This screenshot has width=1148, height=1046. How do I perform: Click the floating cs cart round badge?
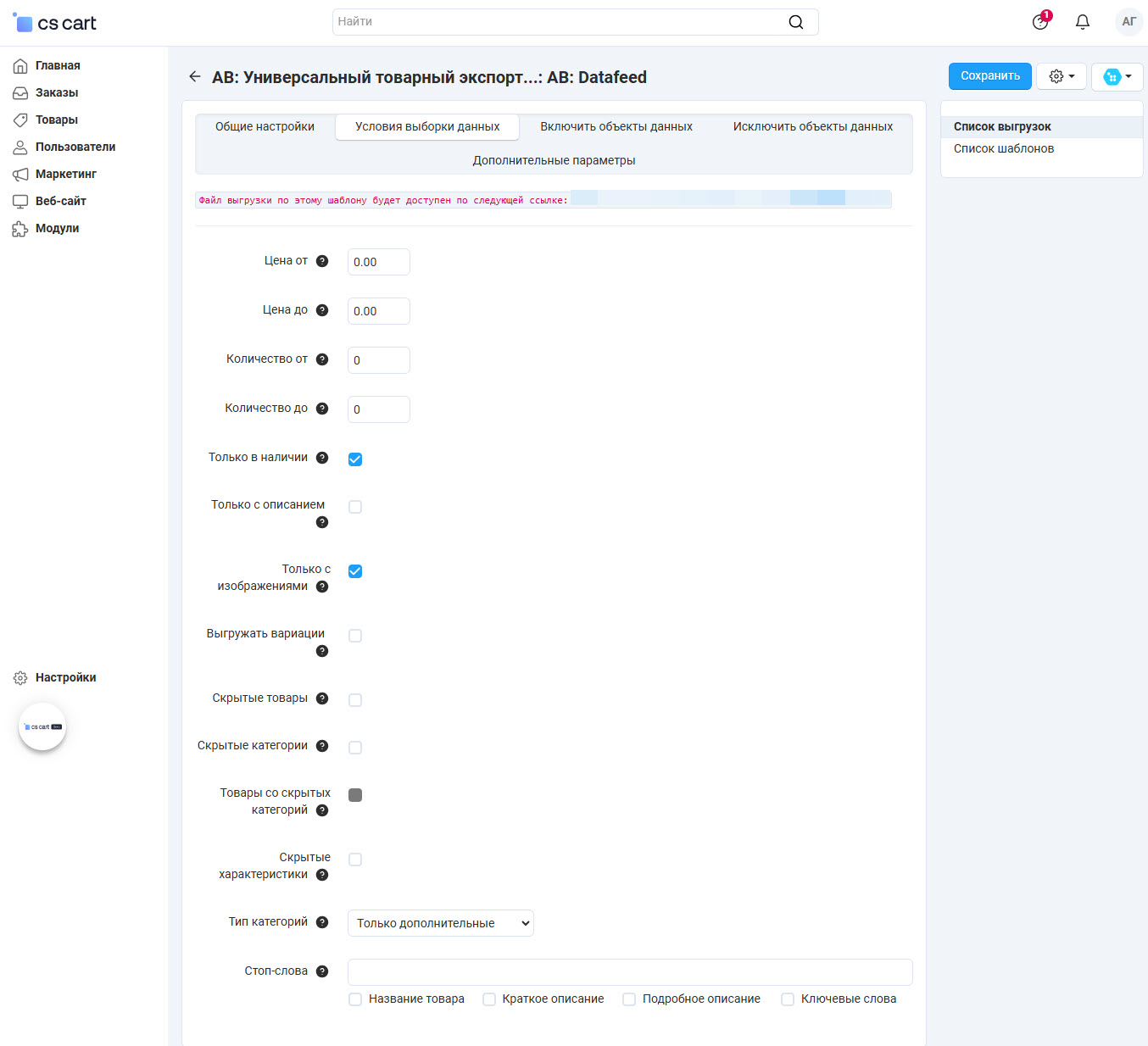pos(42,726)
